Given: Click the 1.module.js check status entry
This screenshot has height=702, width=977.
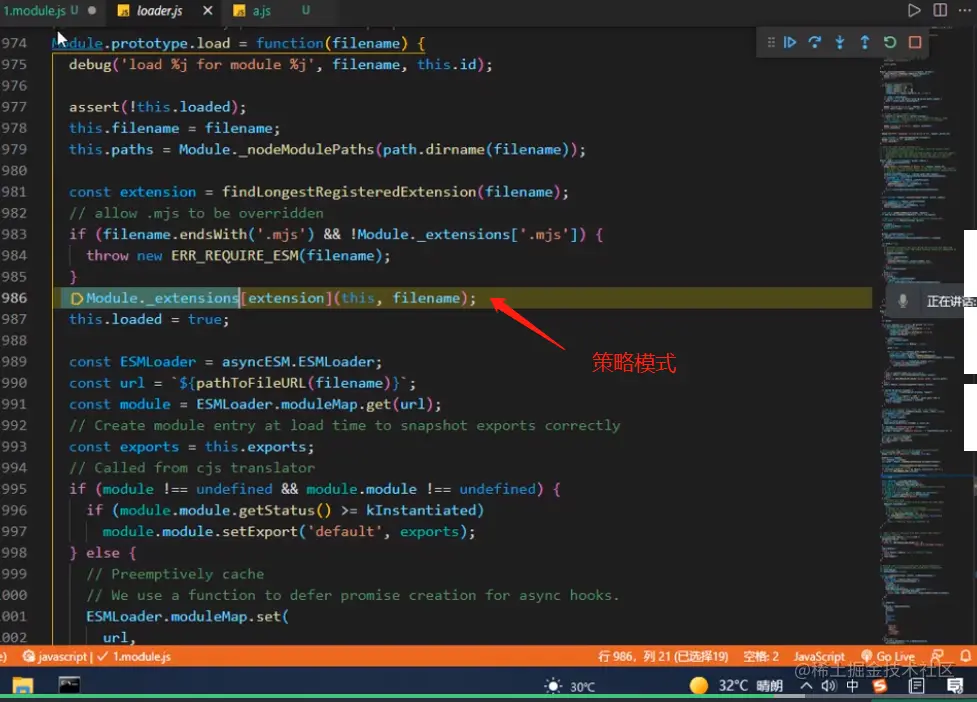Looking at the screenshot, I should (134, 657).
